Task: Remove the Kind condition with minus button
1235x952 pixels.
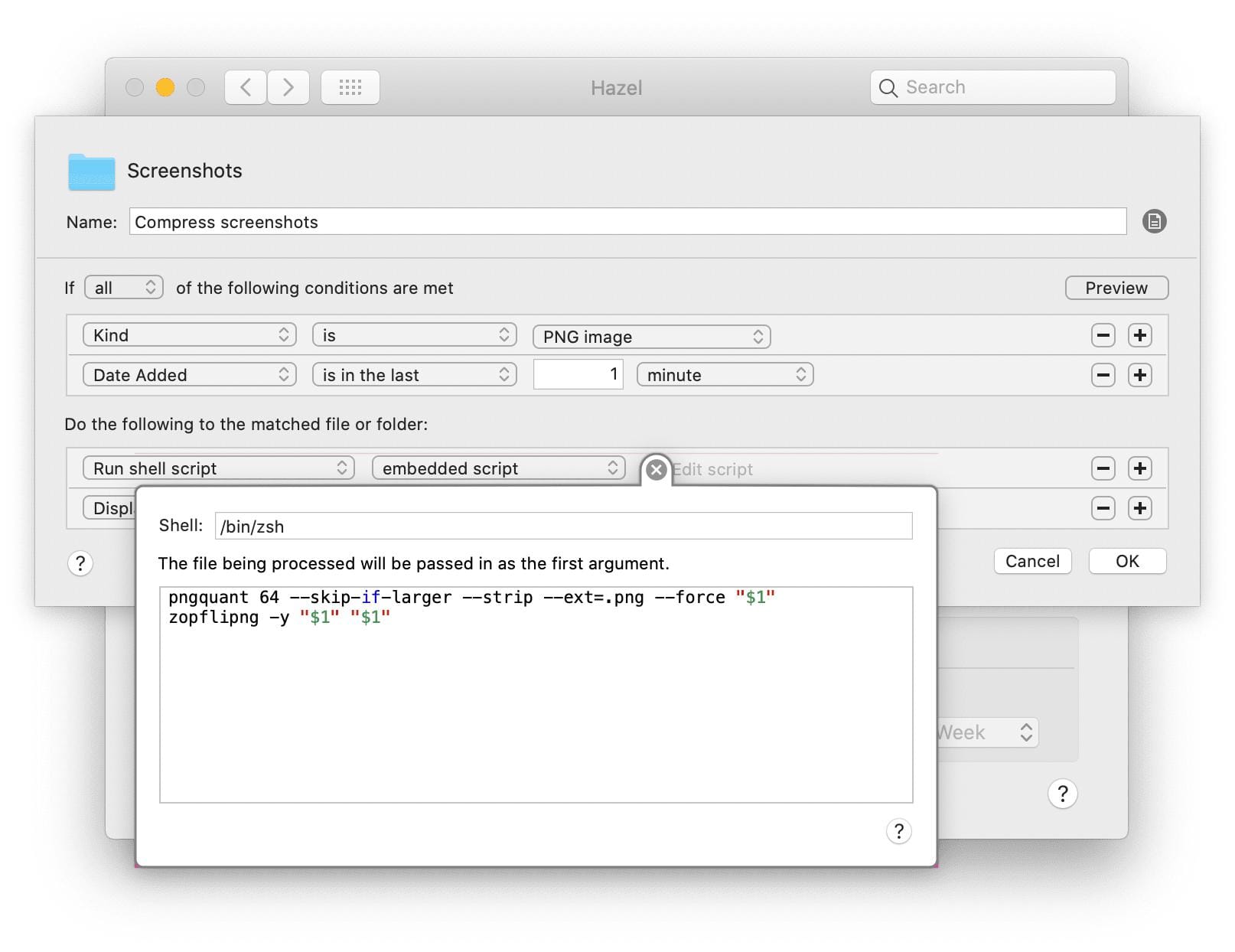Action: (1103, 335)
